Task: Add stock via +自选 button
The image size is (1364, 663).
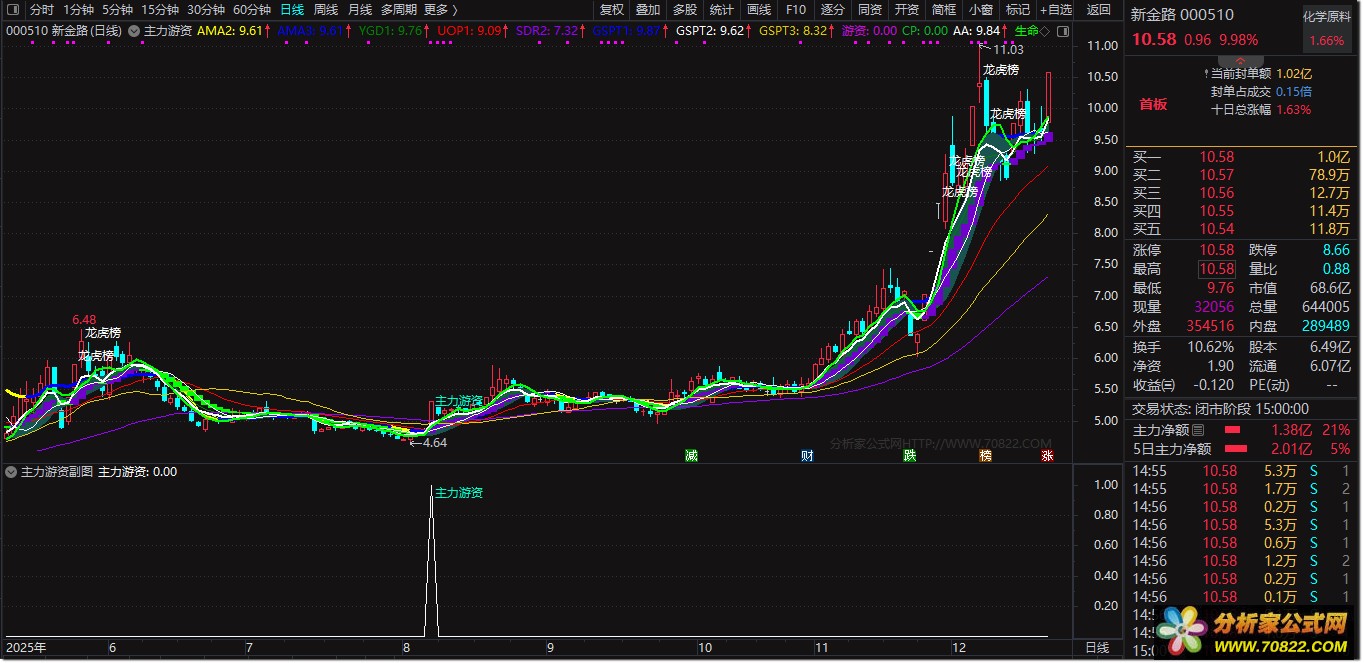Action: (x=1056, y=9)
